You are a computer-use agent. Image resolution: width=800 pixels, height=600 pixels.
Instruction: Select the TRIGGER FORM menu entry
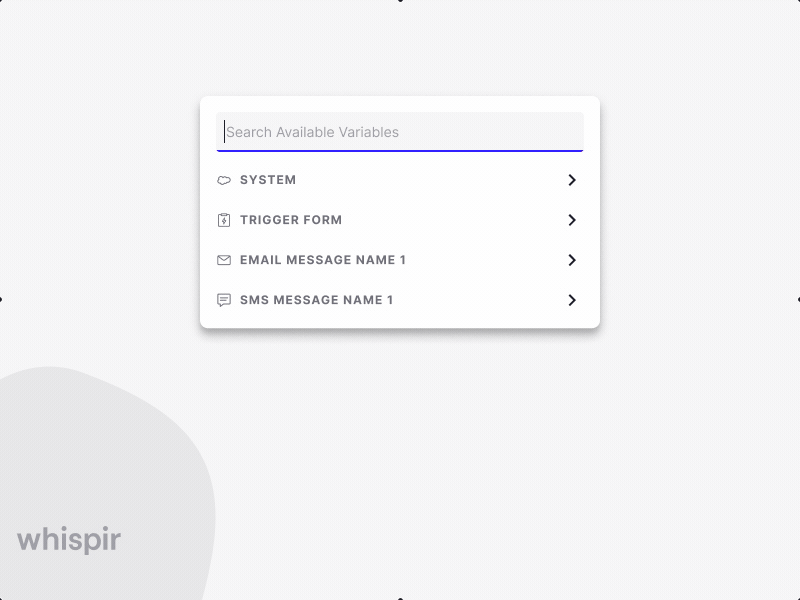(290, 220)
